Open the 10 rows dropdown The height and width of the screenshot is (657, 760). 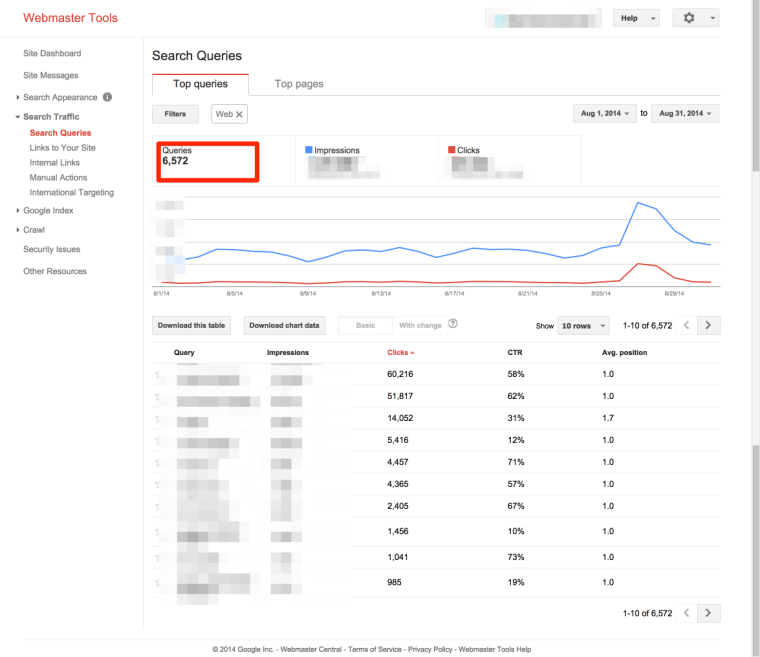pyautogui.click(x=583, y=326)
